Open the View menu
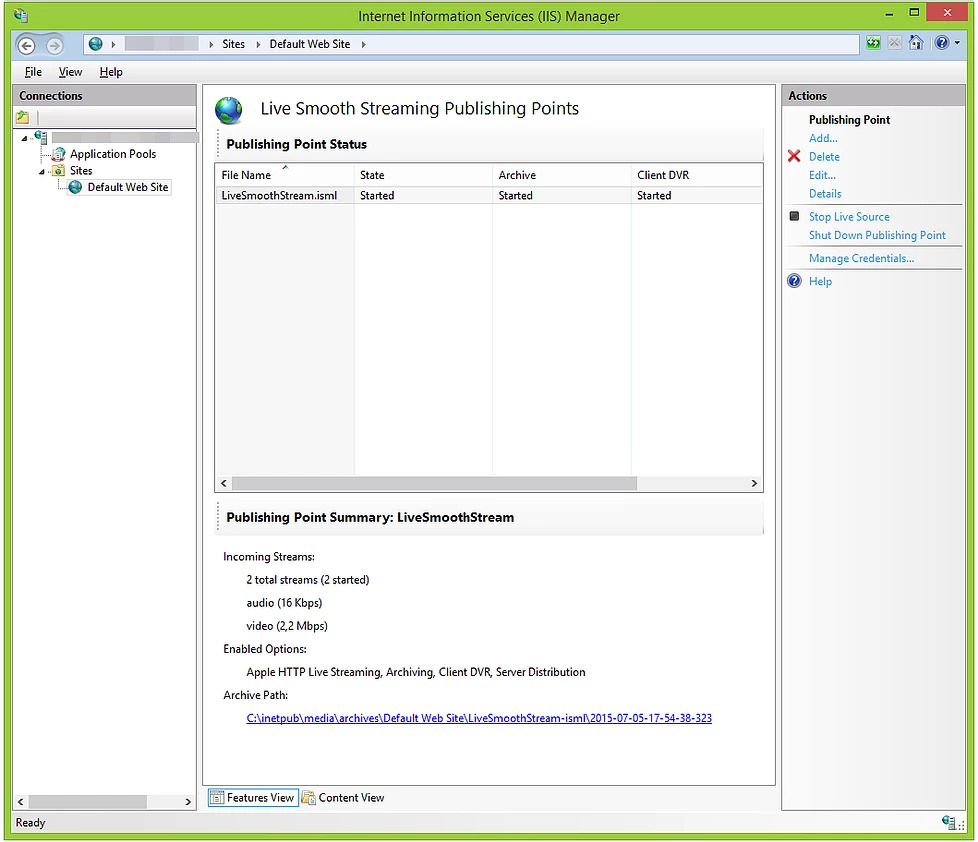The width and height of the screenshot is (978, 842). [x=70, y=72]
